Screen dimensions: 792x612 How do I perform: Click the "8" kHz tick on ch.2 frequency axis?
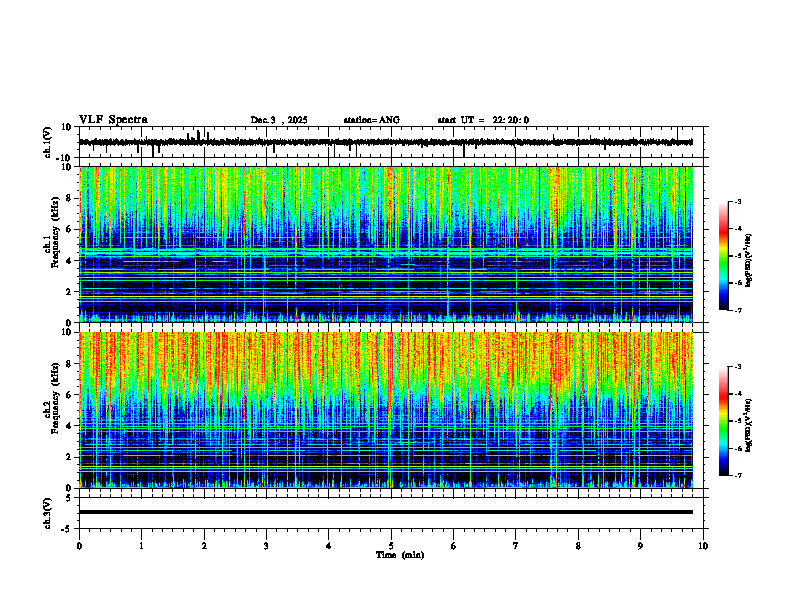pos(70,364)
